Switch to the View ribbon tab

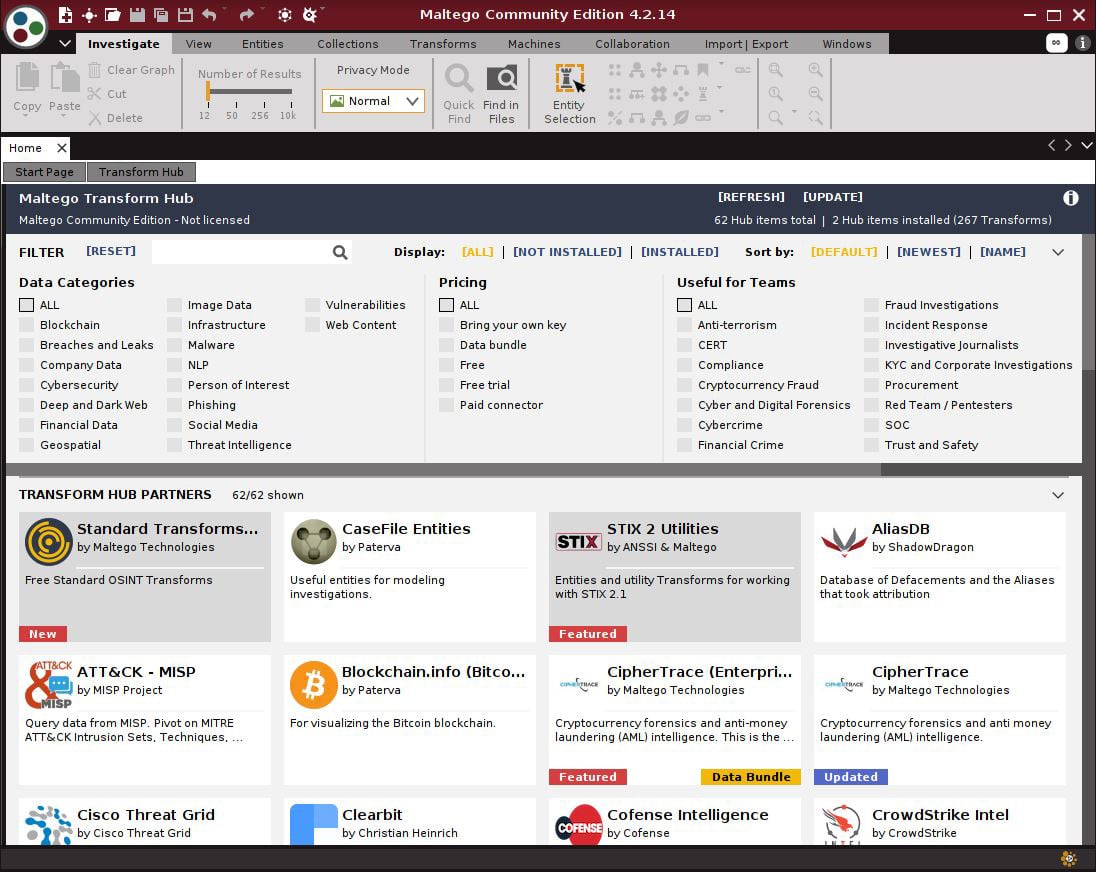199,44
